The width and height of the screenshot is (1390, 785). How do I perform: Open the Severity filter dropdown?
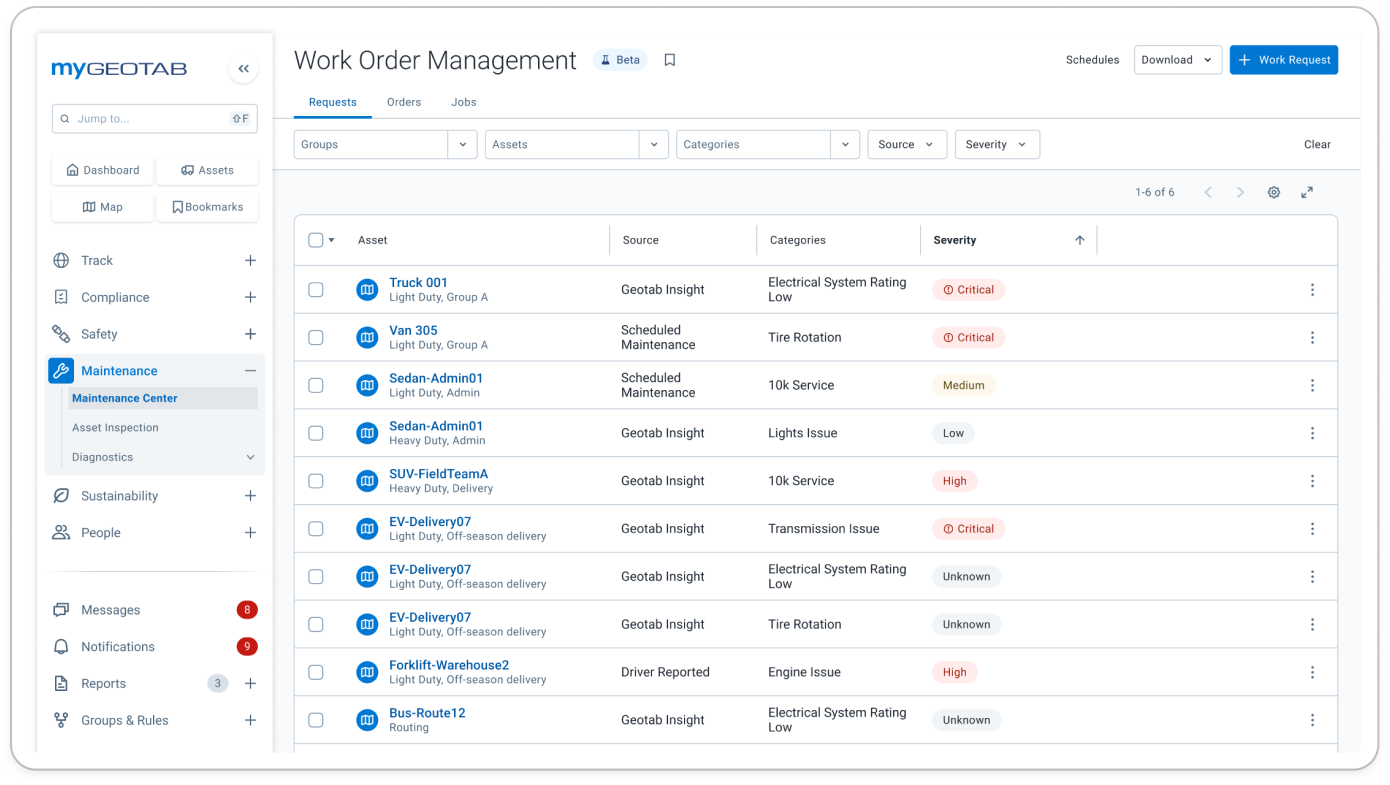point(997,144)
